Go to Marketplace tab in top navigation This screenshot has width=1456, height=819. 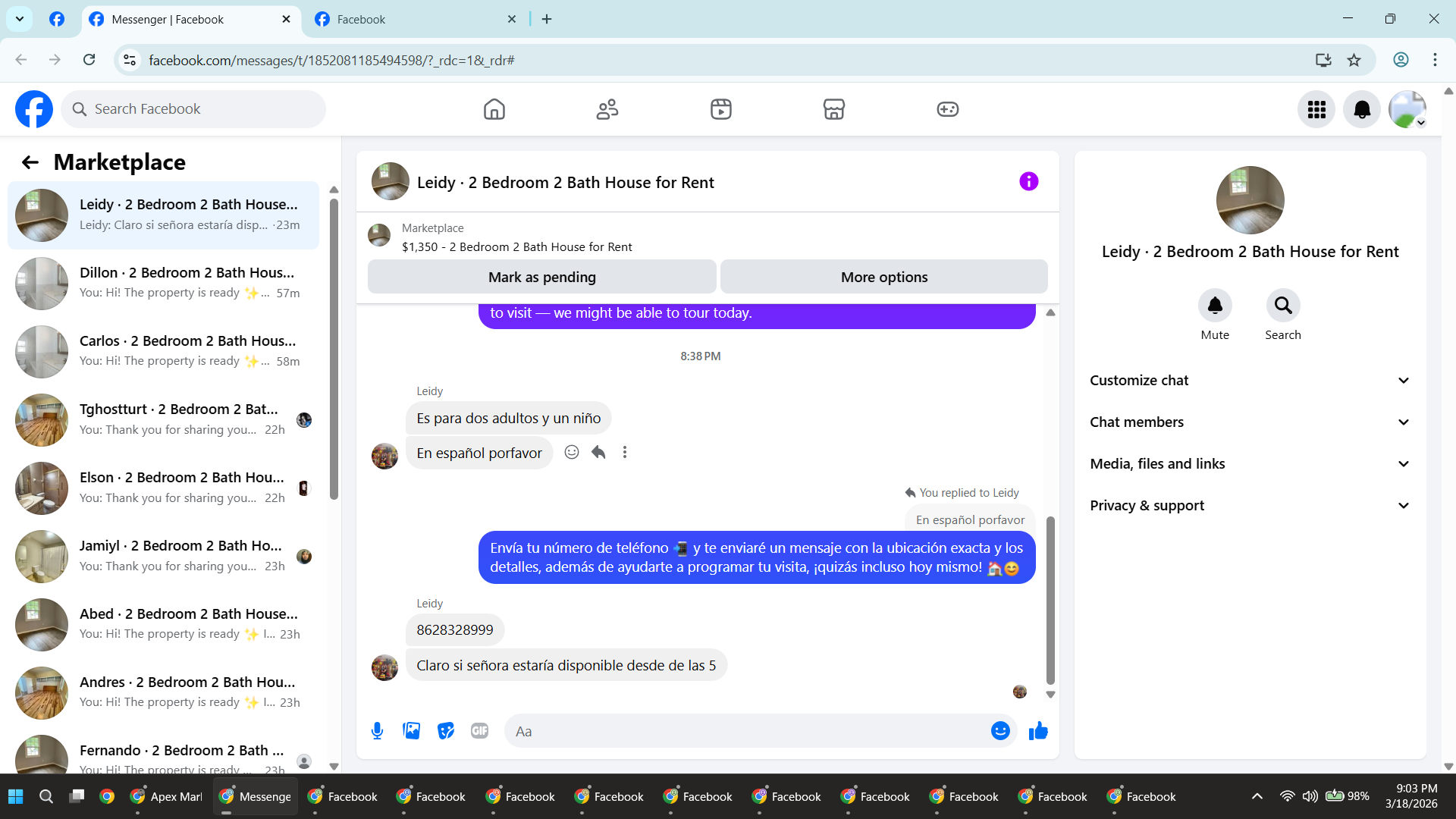point(833,110)
